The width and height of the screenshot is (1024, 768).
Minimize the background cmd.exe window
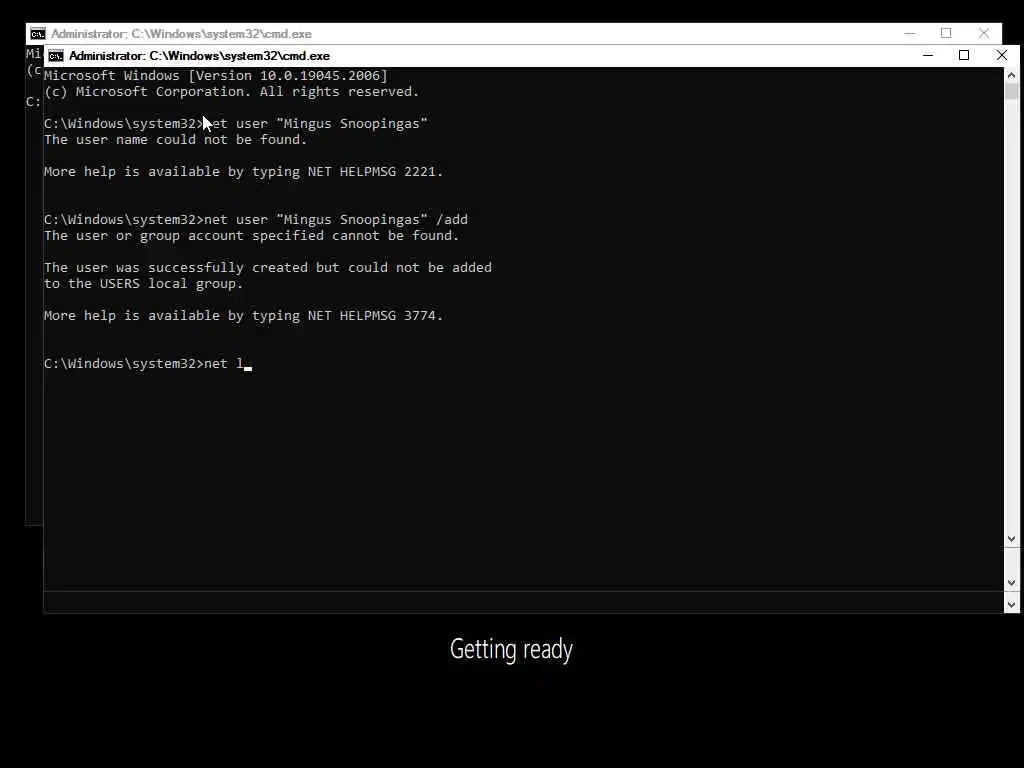pos(910,33)
